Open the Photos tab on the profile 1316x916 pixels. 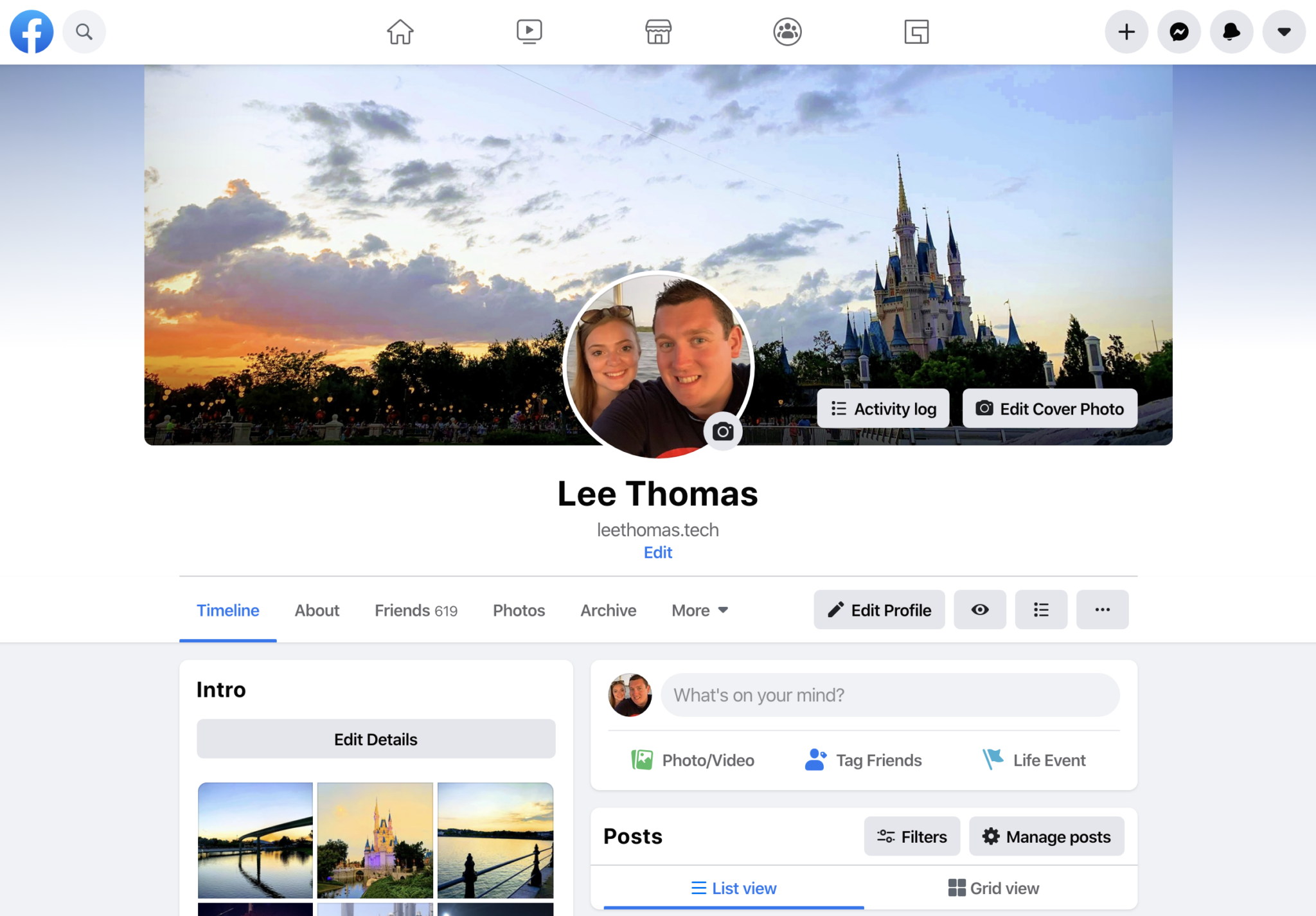tap(518, 610)
